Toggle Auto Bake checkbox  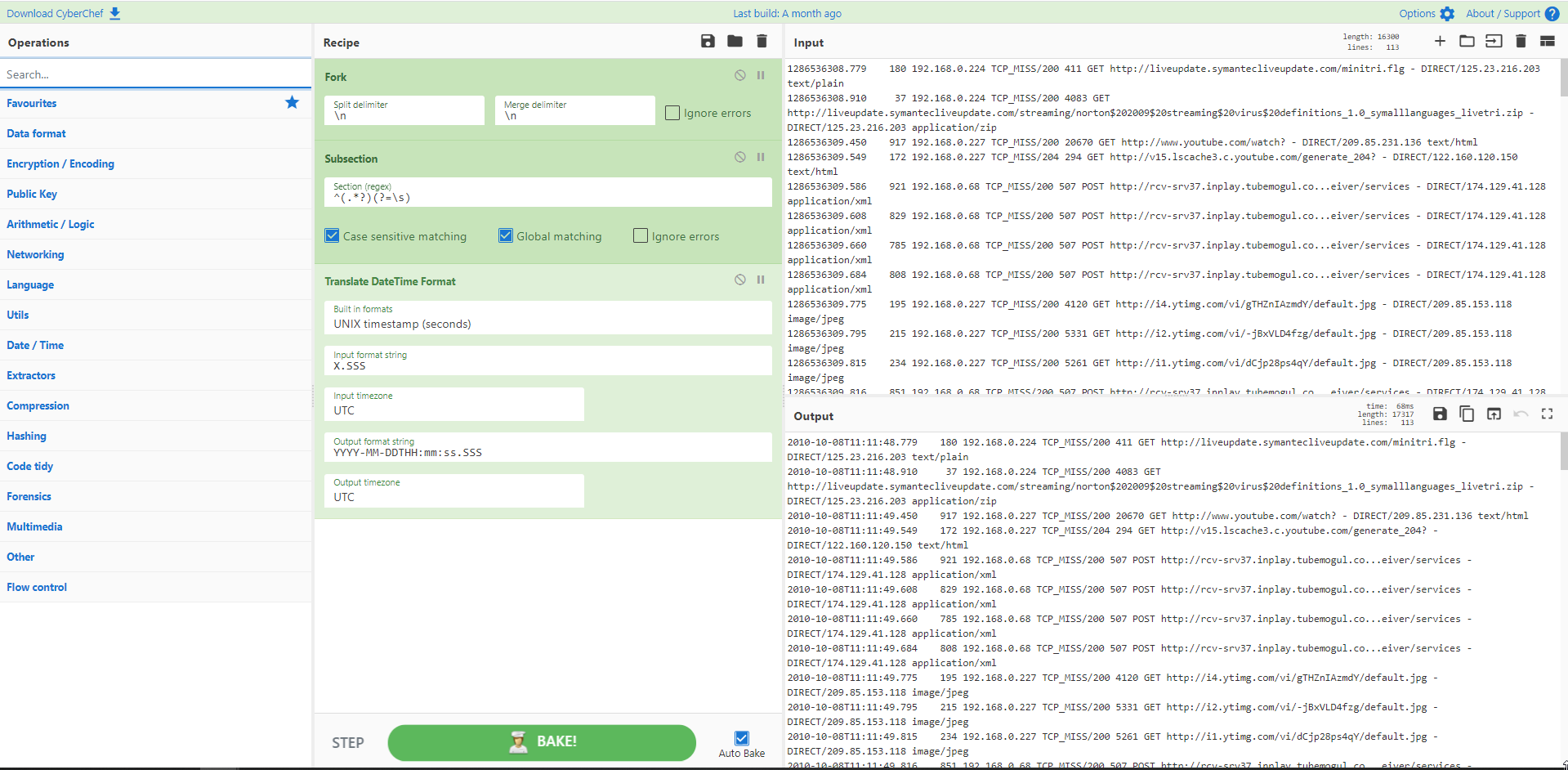(742, 738)
